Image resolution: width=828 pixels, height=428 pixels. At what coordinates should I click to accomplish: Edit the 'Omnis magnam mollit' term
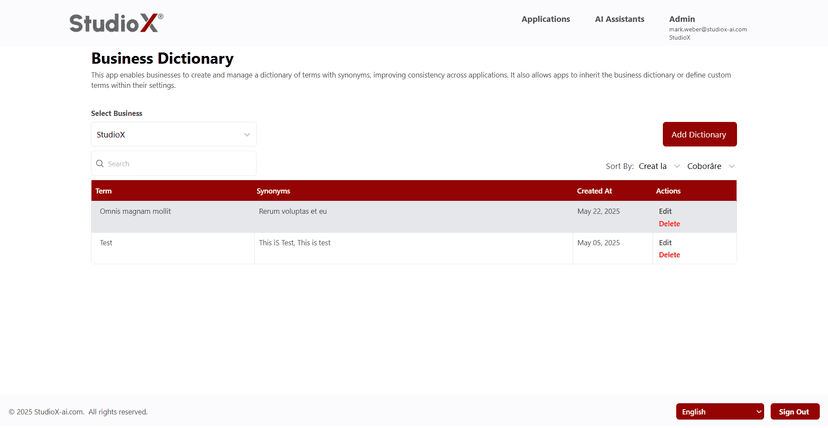point(665,211)
